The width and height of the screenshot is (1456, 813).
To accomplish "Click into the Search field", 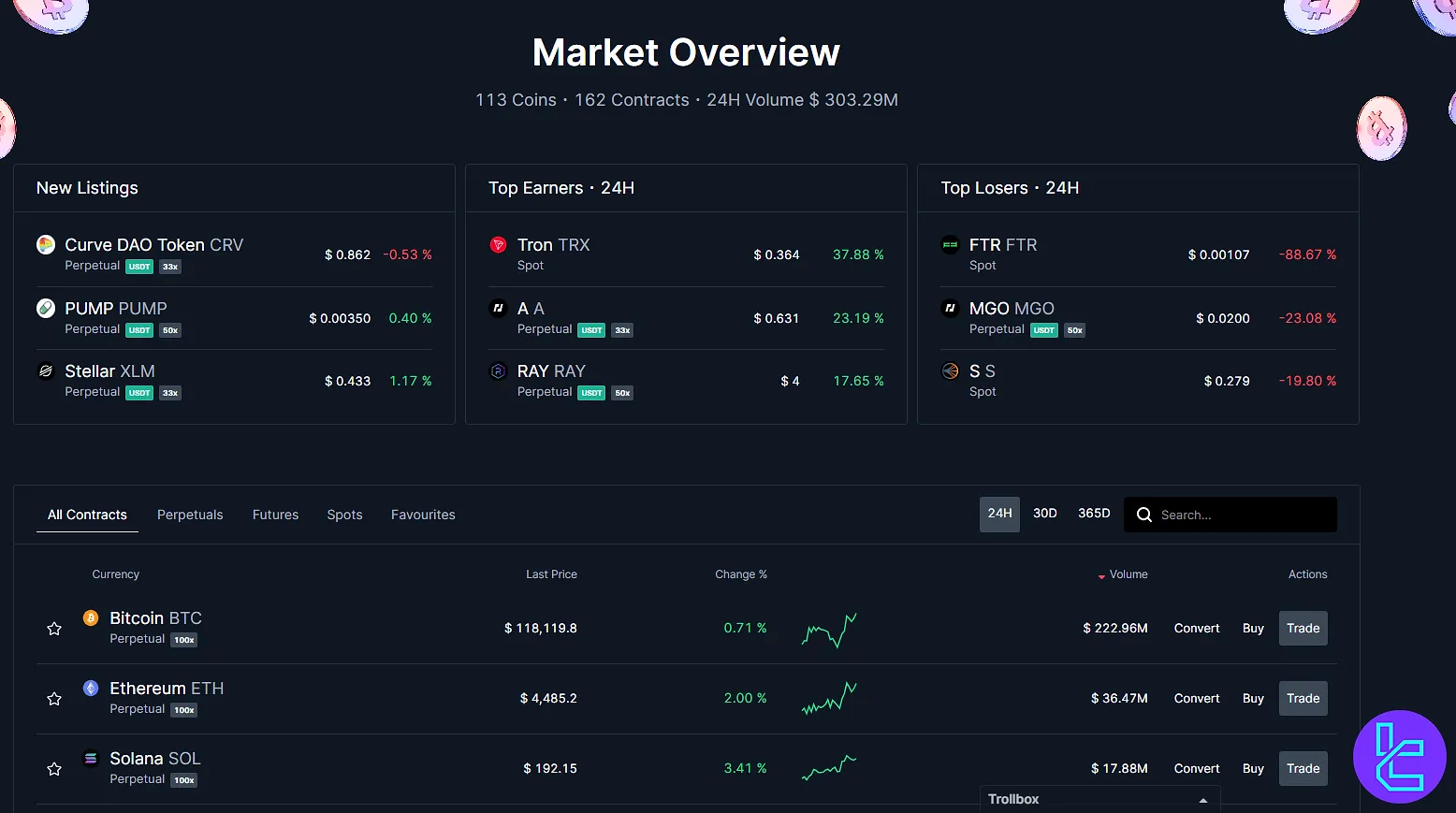I will [x=1230, y=515].
